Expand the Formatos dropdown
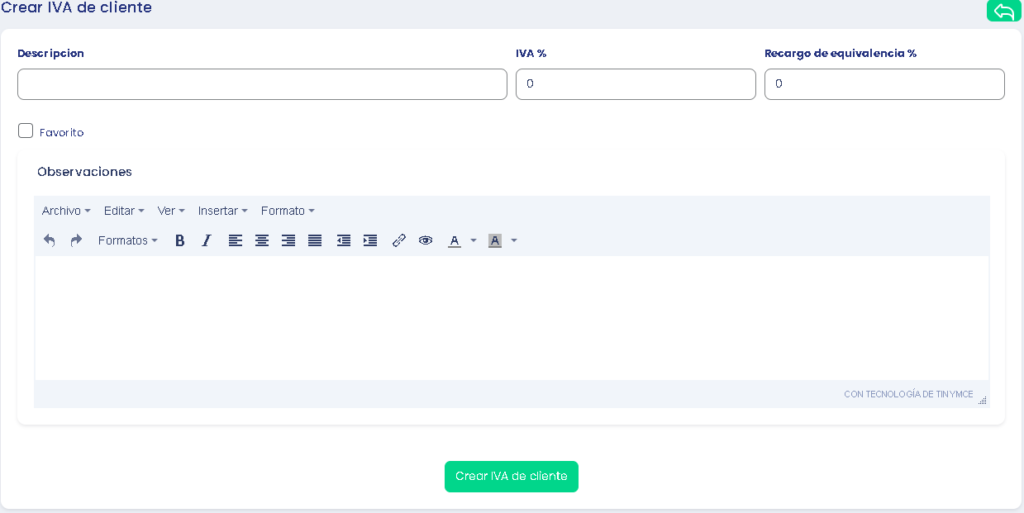The width and height of the screenshot is (1024, 513). pos(127,241)
